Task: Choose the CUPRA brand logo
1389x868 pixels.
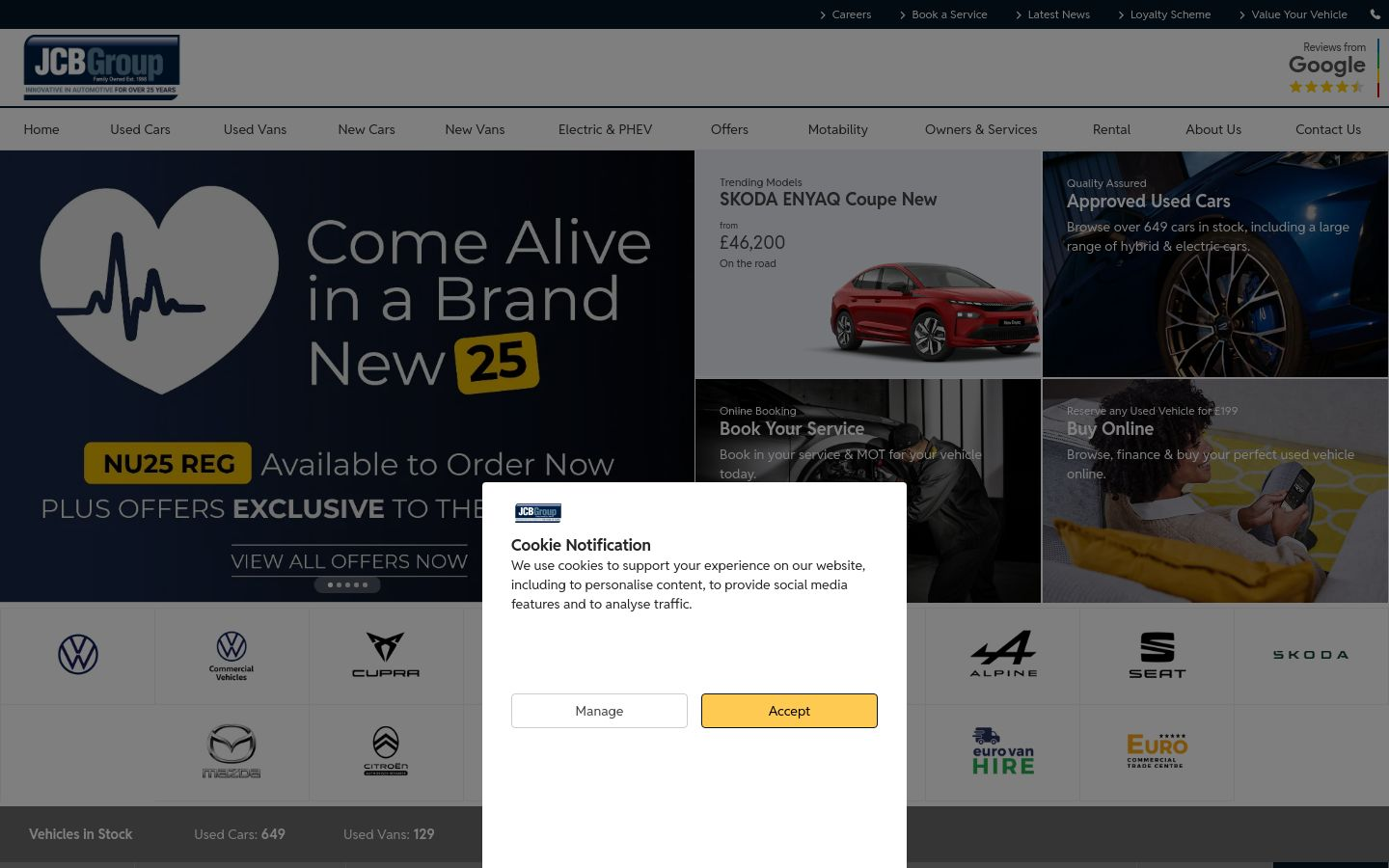Action: (386, 655)
